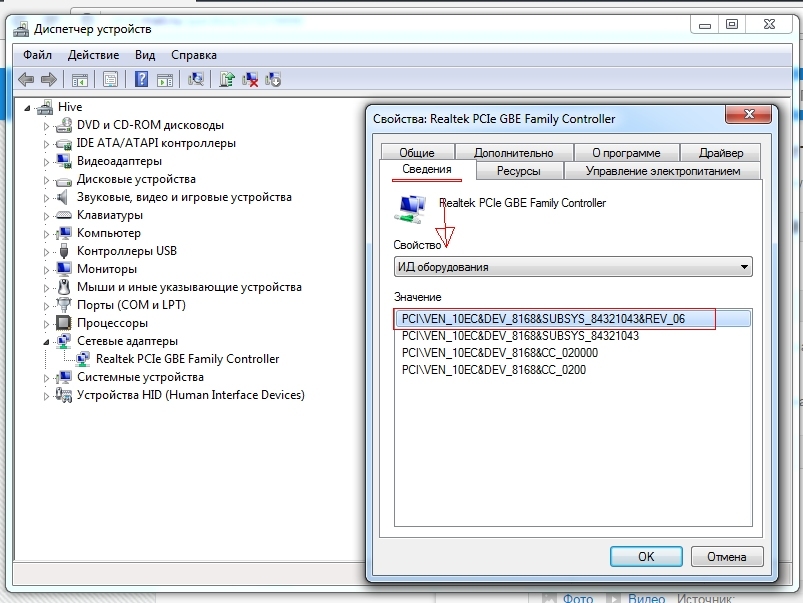Click the disable device toolbar icon
803x603 pixels.
tap(273, 79)
